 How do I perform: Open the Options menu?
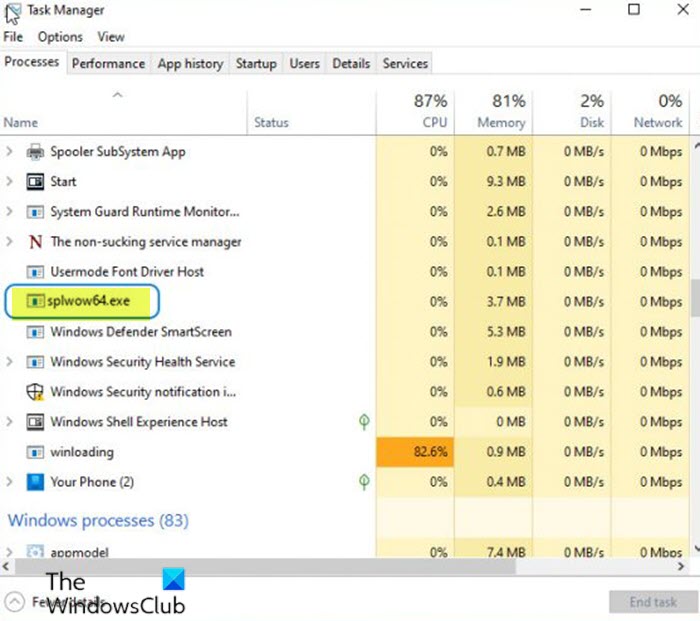[60, 37]
